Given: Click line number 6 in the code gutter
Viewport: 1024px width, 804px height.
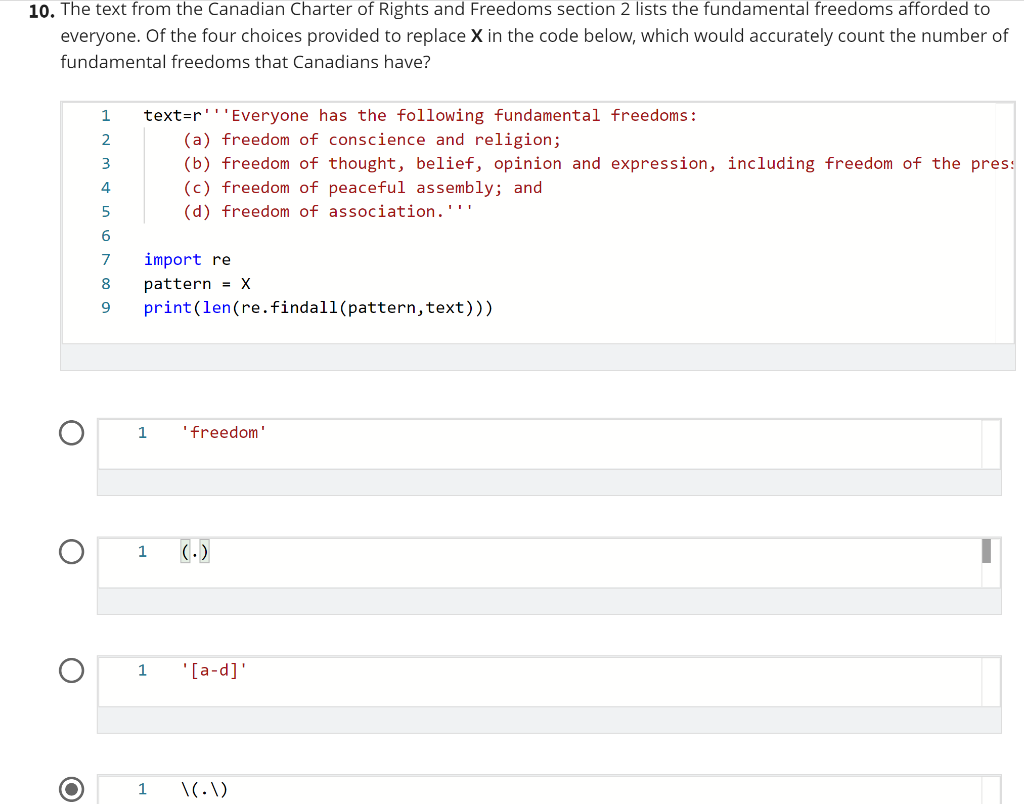Looking at the screenshot, I should pyautogui.click(x=106, y=236).
